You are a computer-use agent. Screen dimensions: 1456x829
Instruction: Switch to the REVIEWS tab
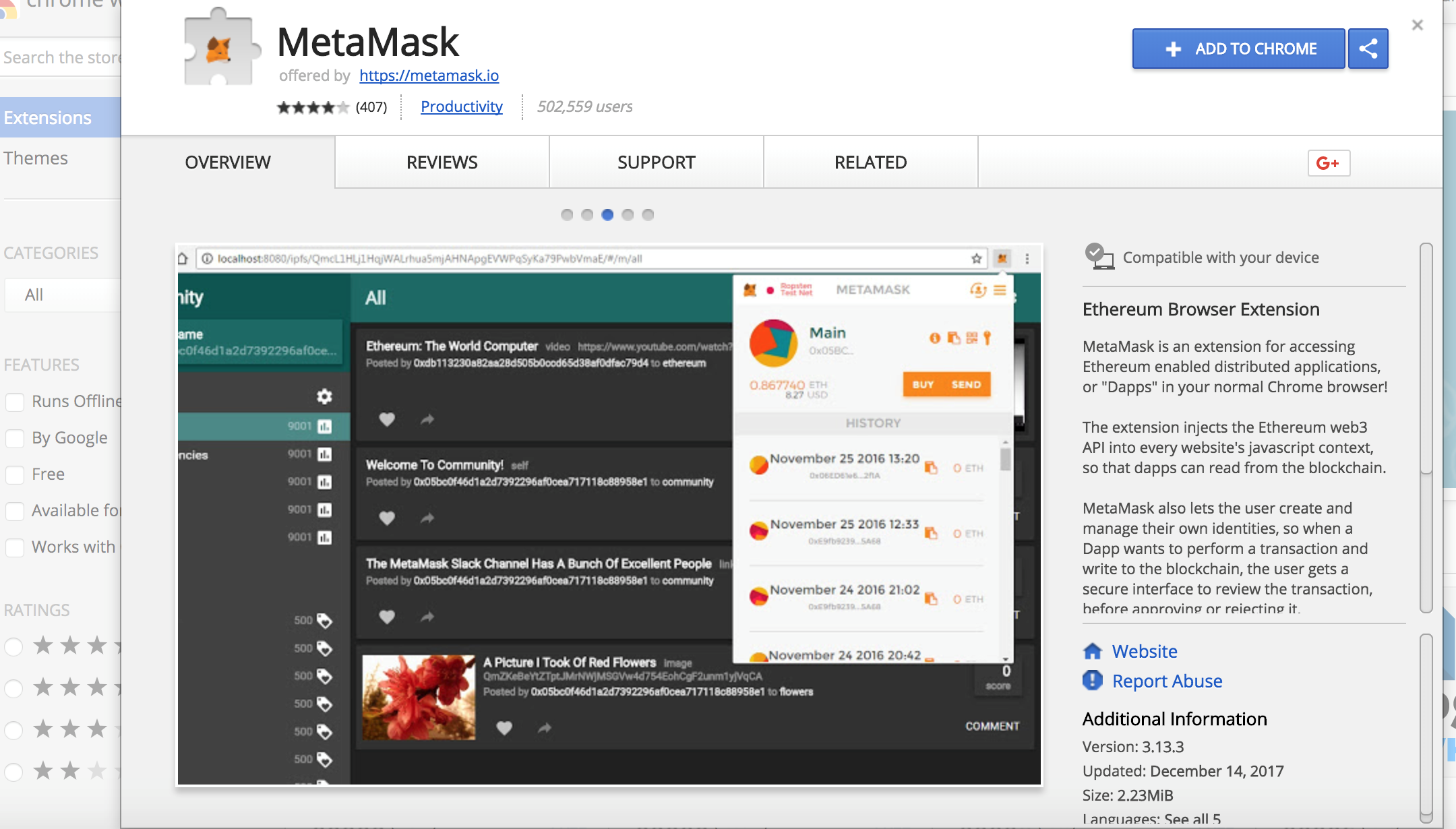click(442, 161)
